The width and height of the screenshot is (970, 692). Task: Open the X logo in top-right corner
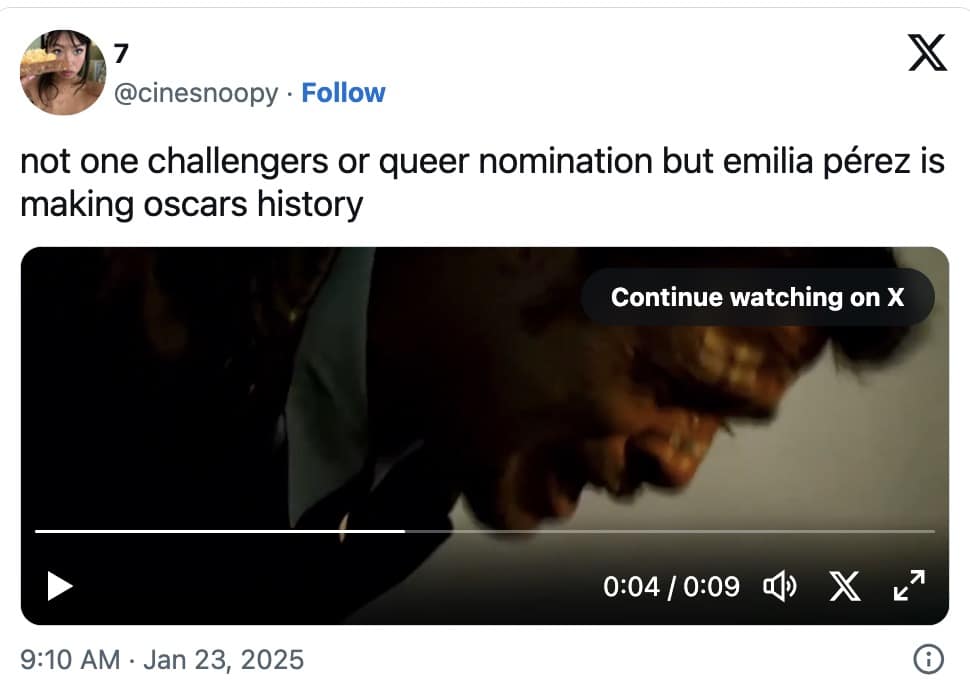928,54
